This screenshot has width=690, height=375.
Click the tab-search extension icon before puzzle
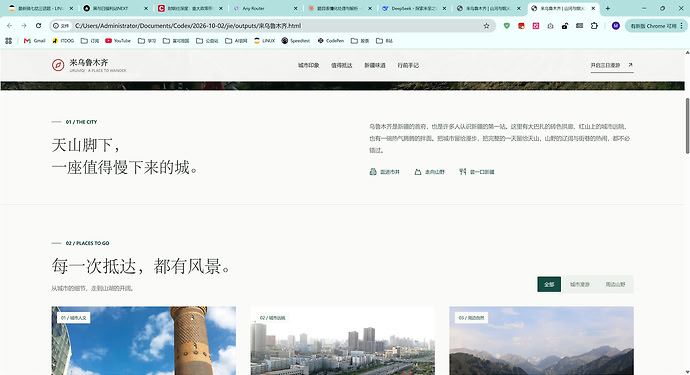click(x=580, y=26)
